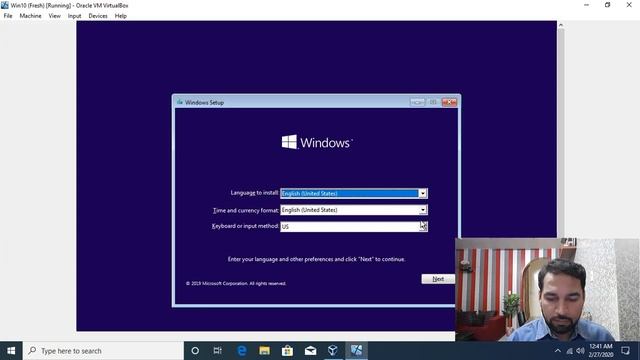The width and height of the screenshot is (640, 360).
Task: Open the Devices menu
Action: click(x=98, y=16)
